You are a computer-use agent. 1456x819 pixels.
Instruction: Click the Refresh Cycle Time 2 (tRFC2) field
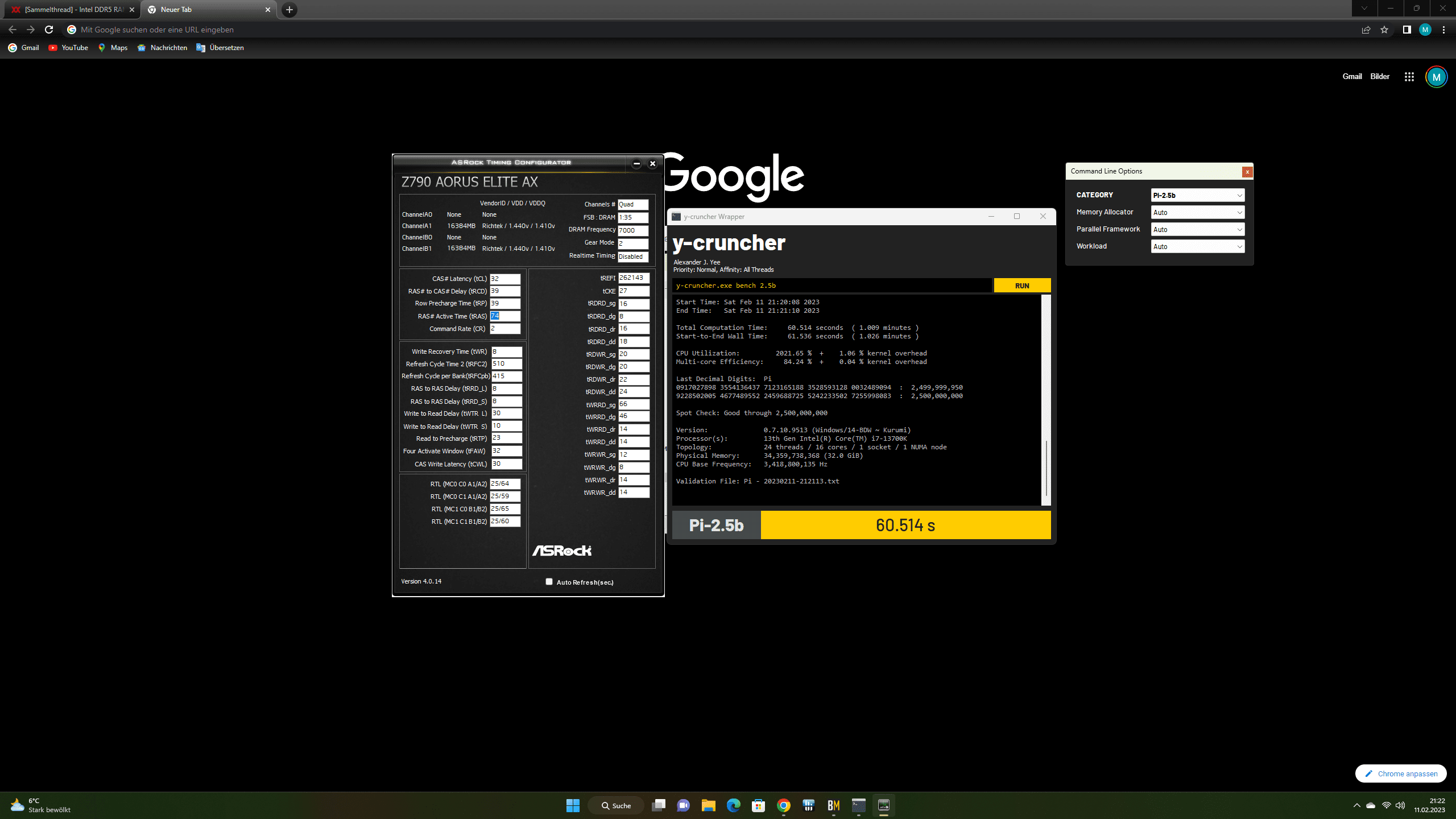[x=506, y=364]
